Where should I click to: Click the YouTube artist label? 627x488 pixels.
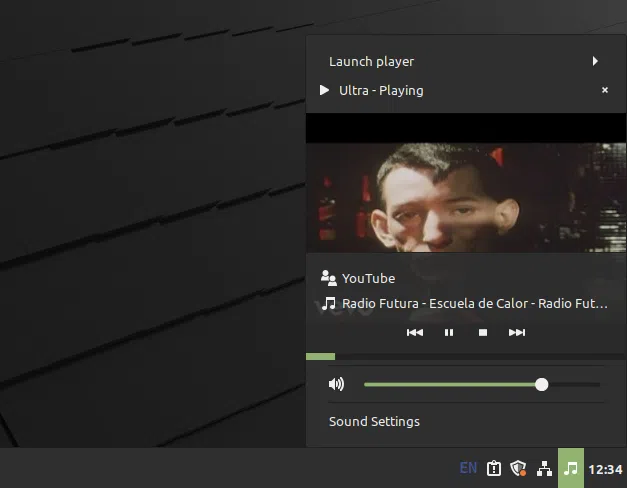[368, 278]
